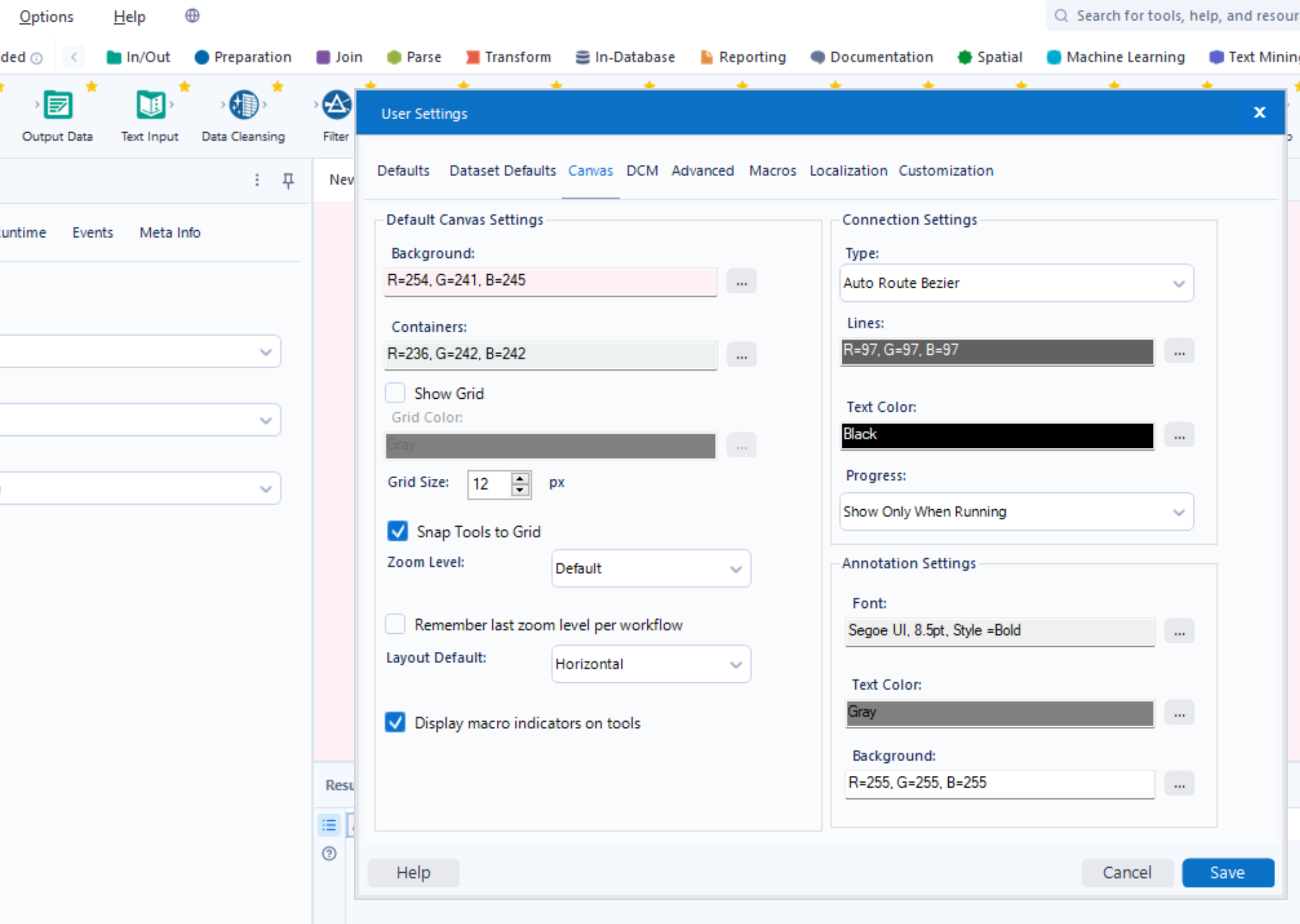Select the Text Input tool icon

150,105
